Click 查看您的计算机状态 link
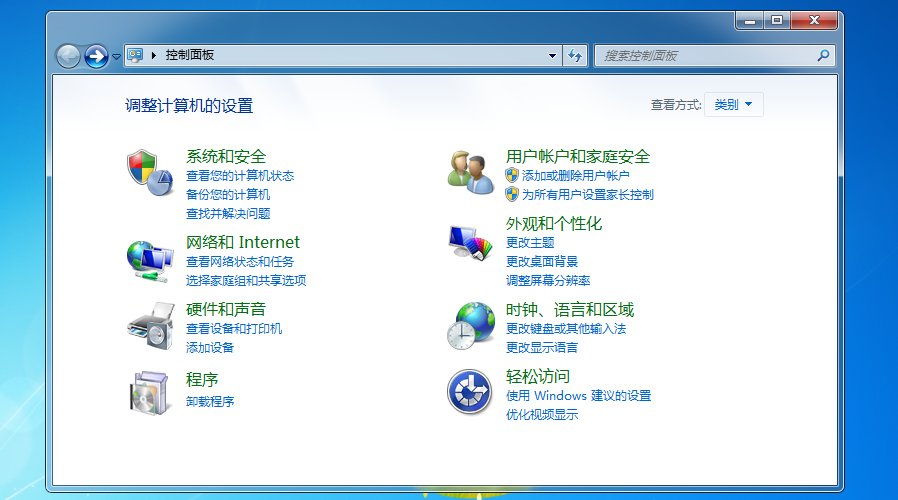 point(239,176)
